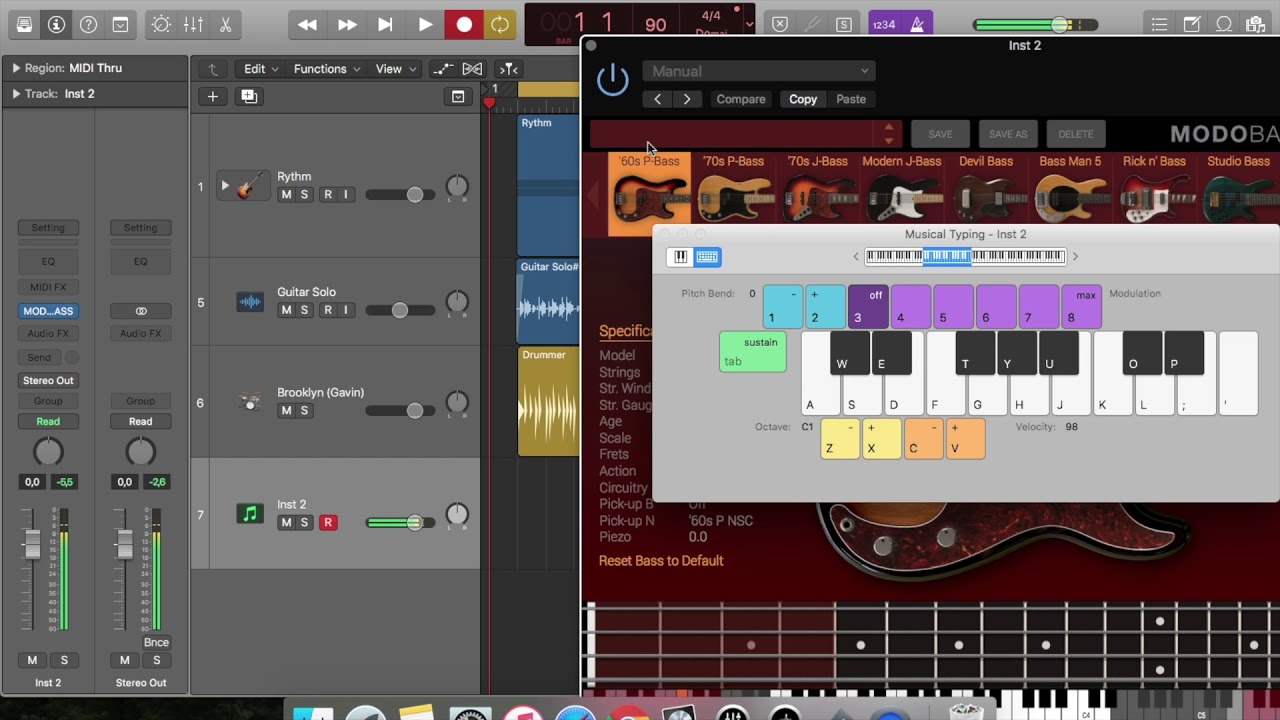
Task: Rewind the playhead
Action: point(308,25)
